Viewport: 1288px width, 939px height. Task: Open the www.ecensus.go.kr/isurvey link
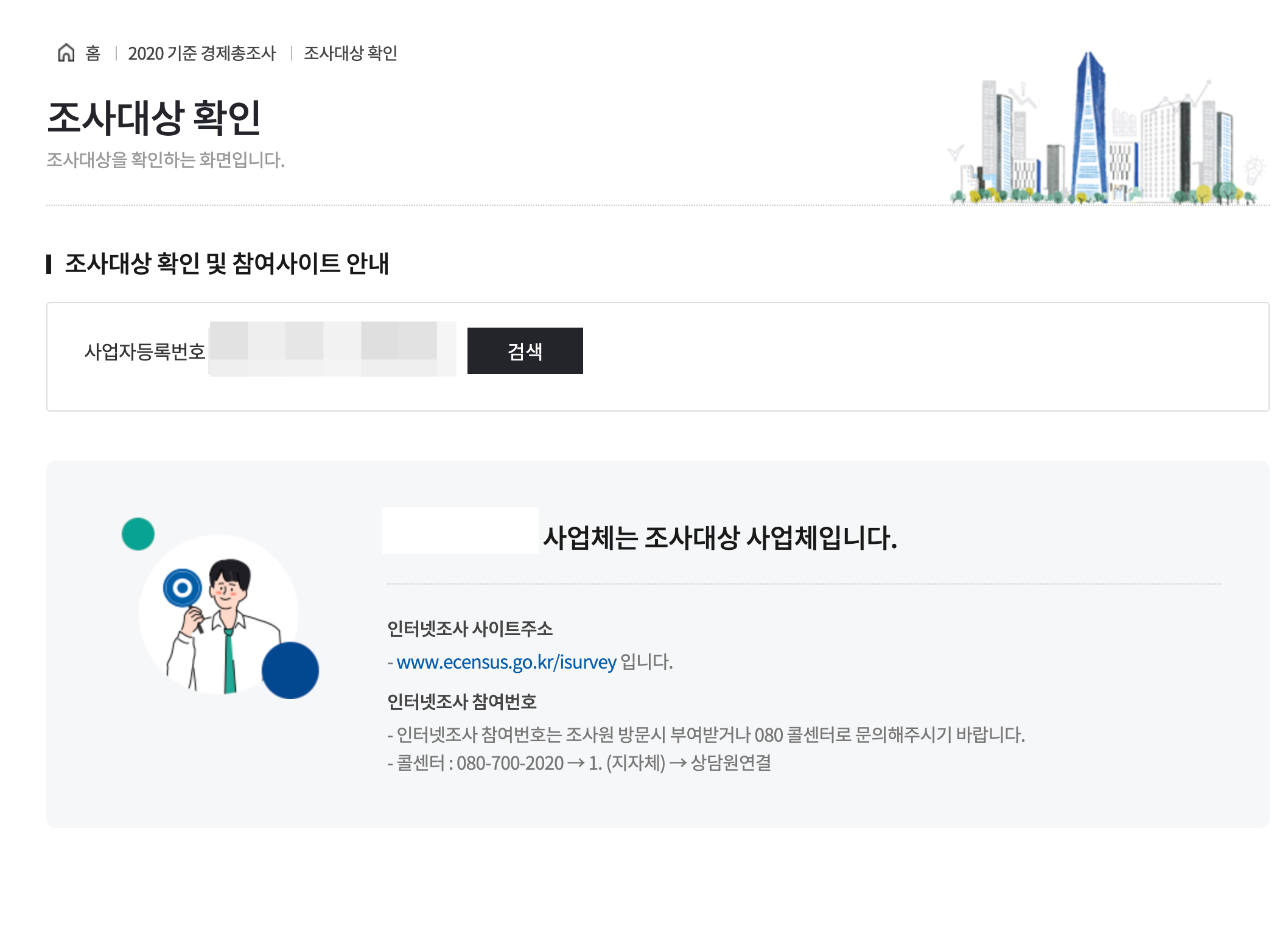506,662
